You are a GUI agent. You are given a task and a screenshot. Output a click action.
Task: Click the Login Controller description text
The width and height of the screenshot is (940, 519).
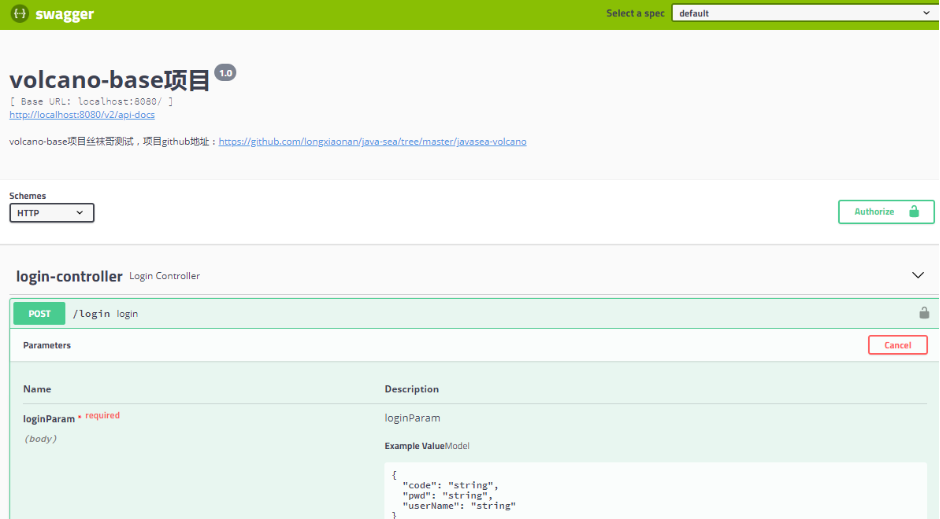click(x=164, y=276)
